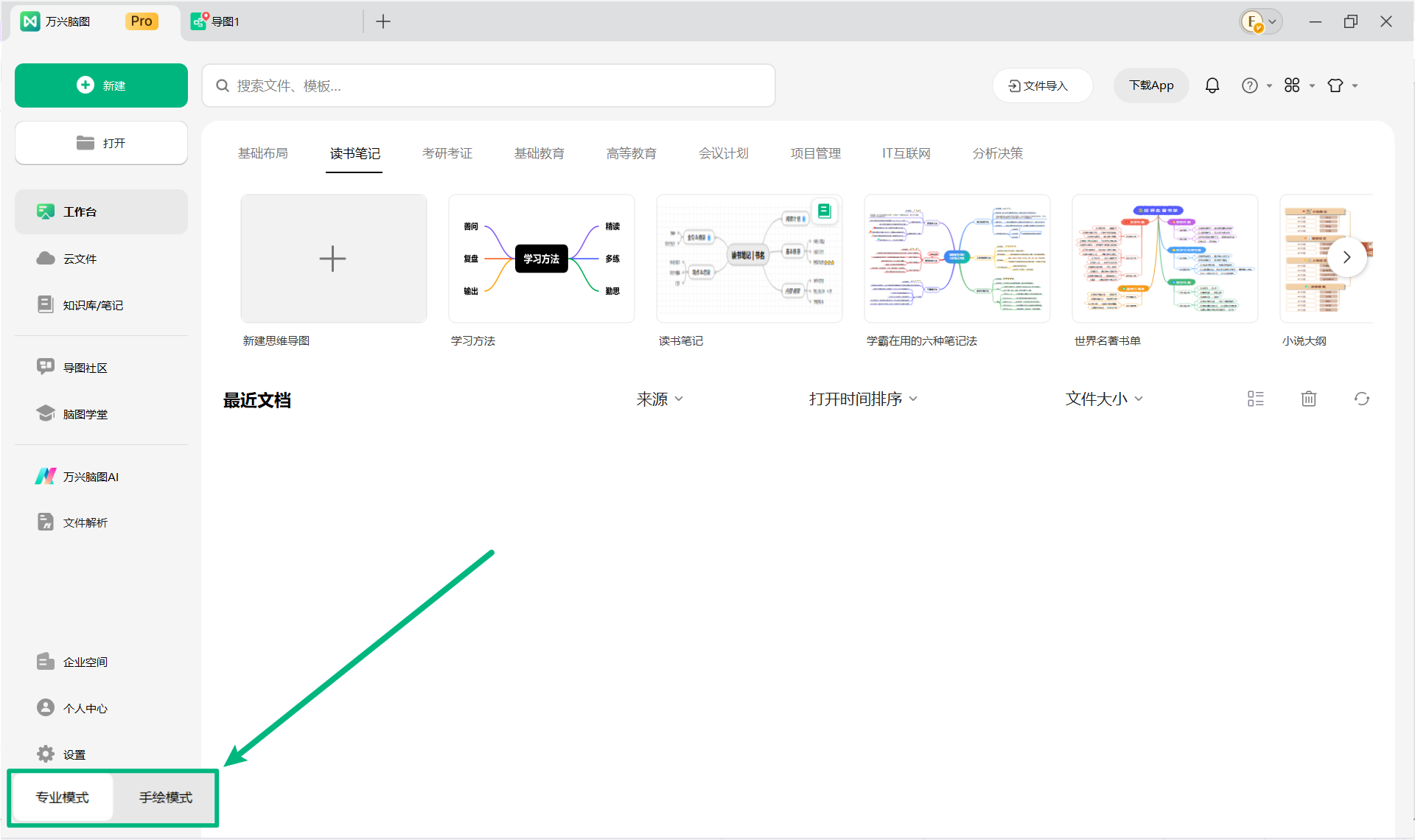1415x840 pixels.
Task: Refresh the recent documents list
Action: point(1362,399)
